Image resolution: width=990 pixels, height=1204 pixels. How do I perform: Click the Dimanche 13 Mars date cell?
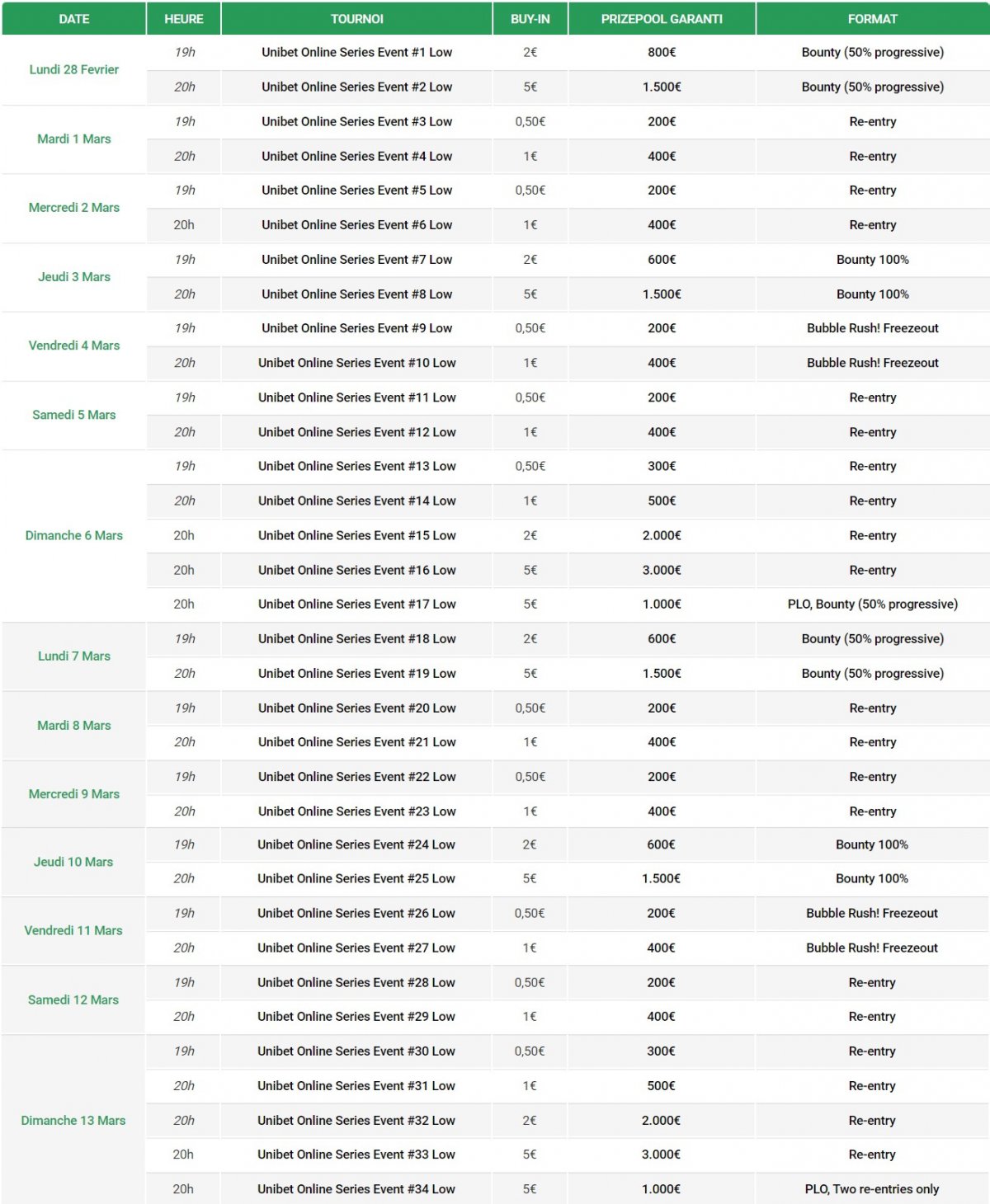(73, 1120)
